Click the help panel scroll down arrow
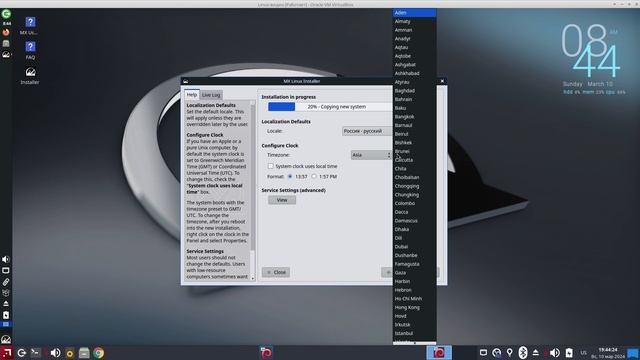This screenshot has width=640, height=360. (253, 278)
